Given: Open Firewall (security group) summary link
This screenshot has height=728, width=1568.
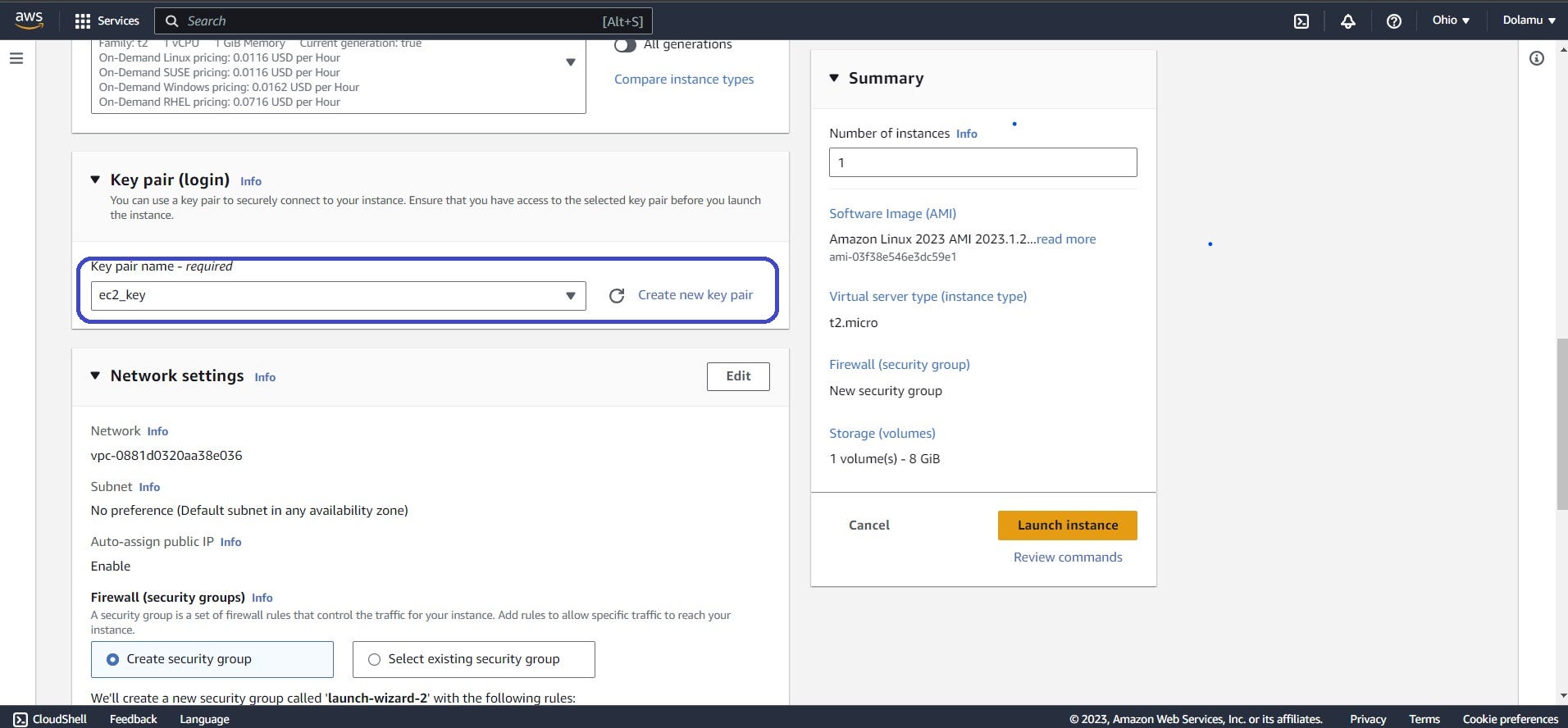Looking at the screenshot, I should pos(900,365).
